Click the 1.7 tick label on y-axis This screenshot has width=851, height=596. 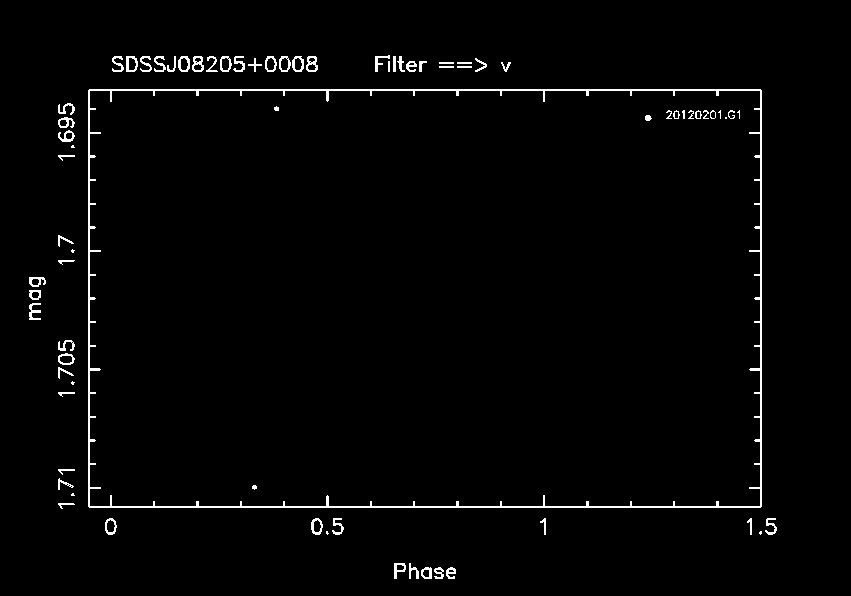(67, 250)
